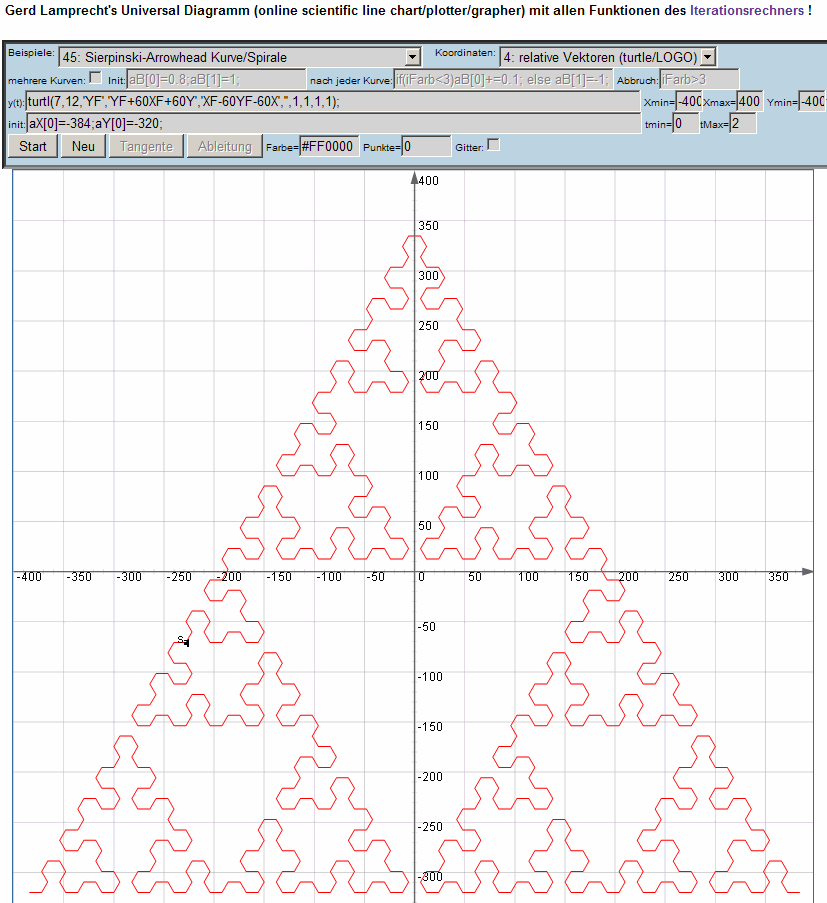Viewport: 827px width, 903px height.
Task: Click the y-axis label 350
Action: pos(428,226)
